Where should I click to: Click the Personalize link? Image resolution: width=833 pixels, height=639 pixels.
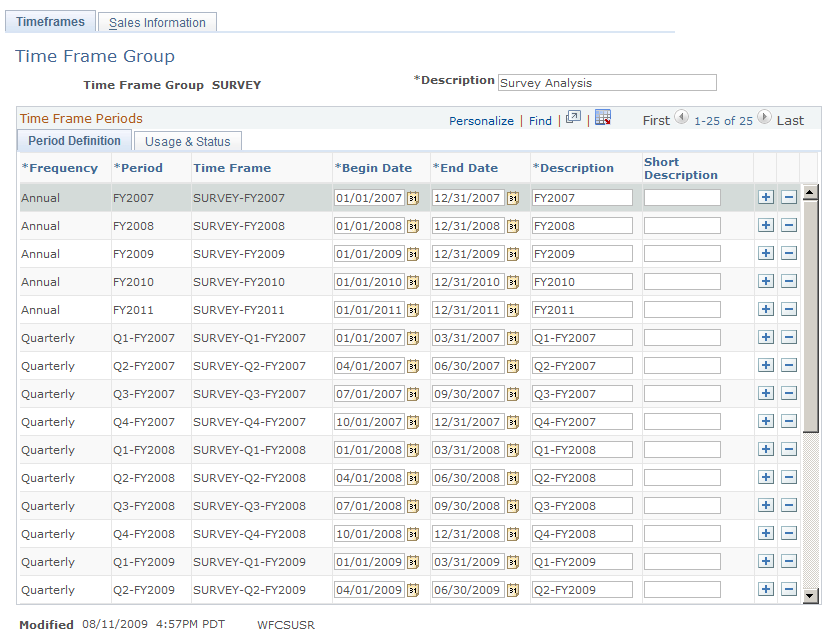tap(481, 121)
